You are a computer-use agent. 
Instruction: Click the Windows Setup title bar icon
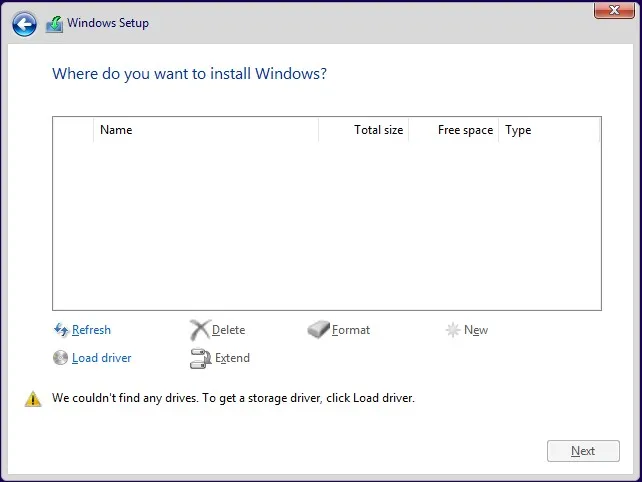point(54,24)
